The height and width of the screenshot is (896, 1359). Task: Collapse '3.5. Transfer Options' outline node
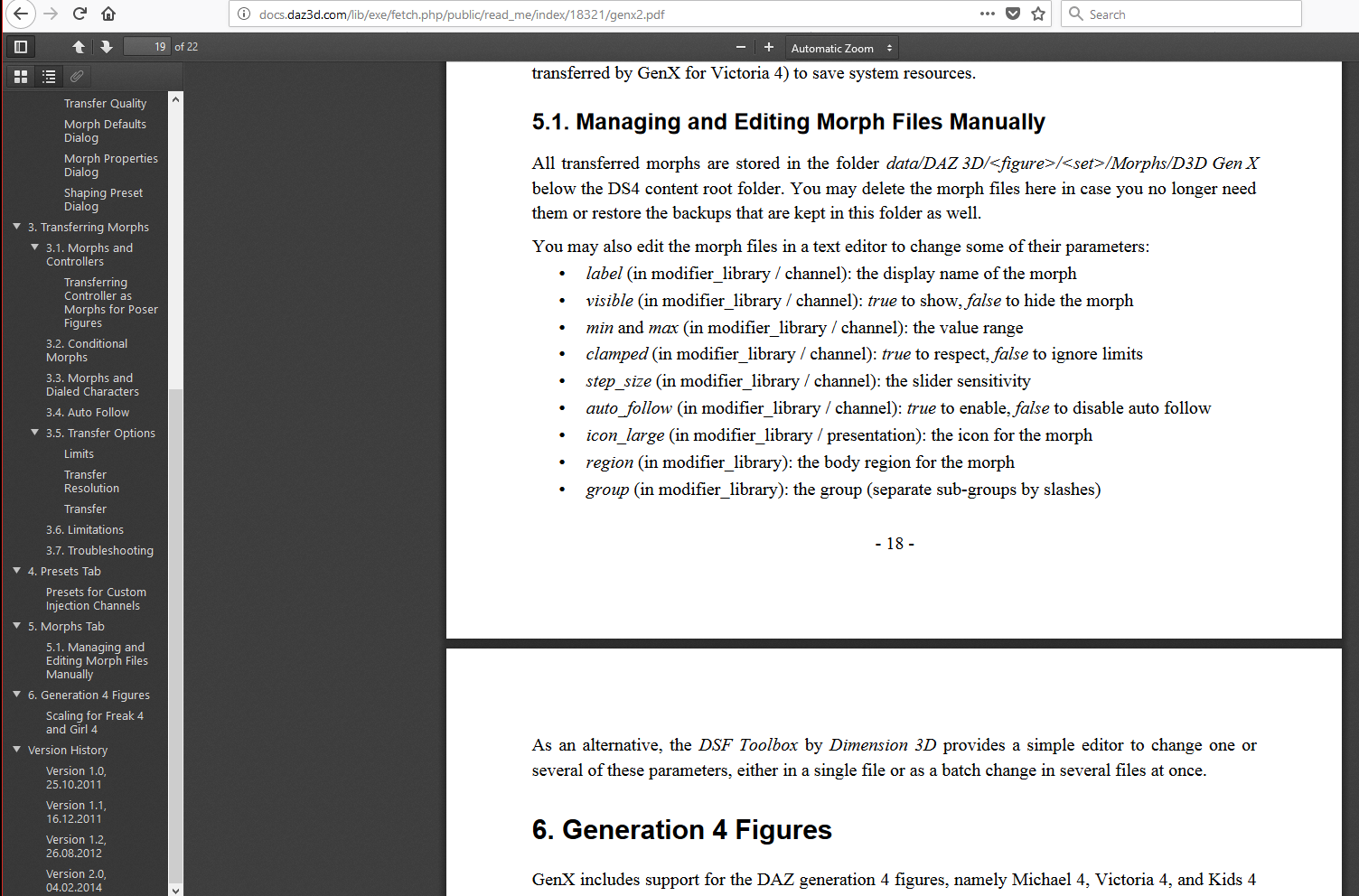(x=34, y=433)
